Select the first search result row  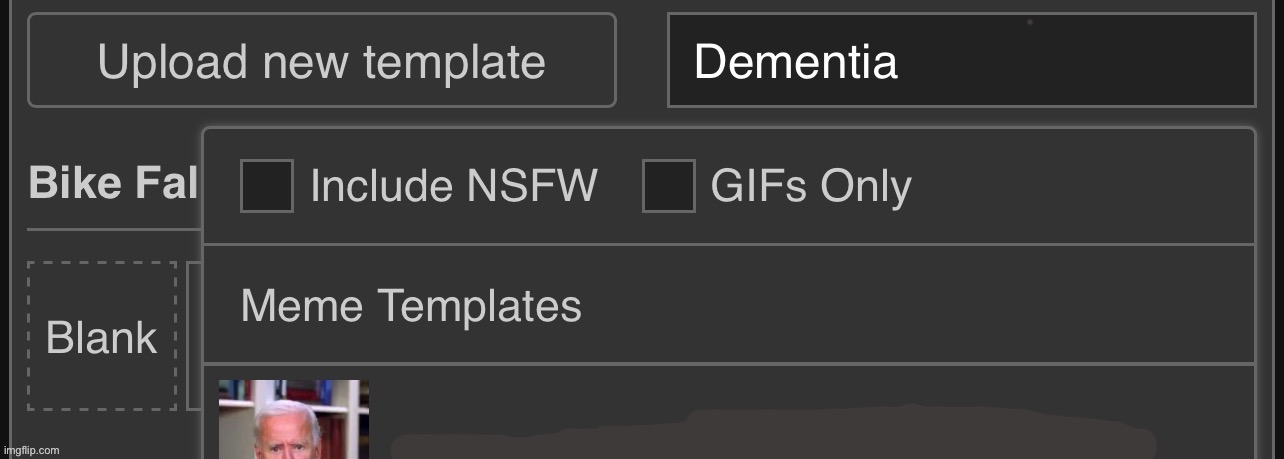pyautogui.click(x=729, y=412)
